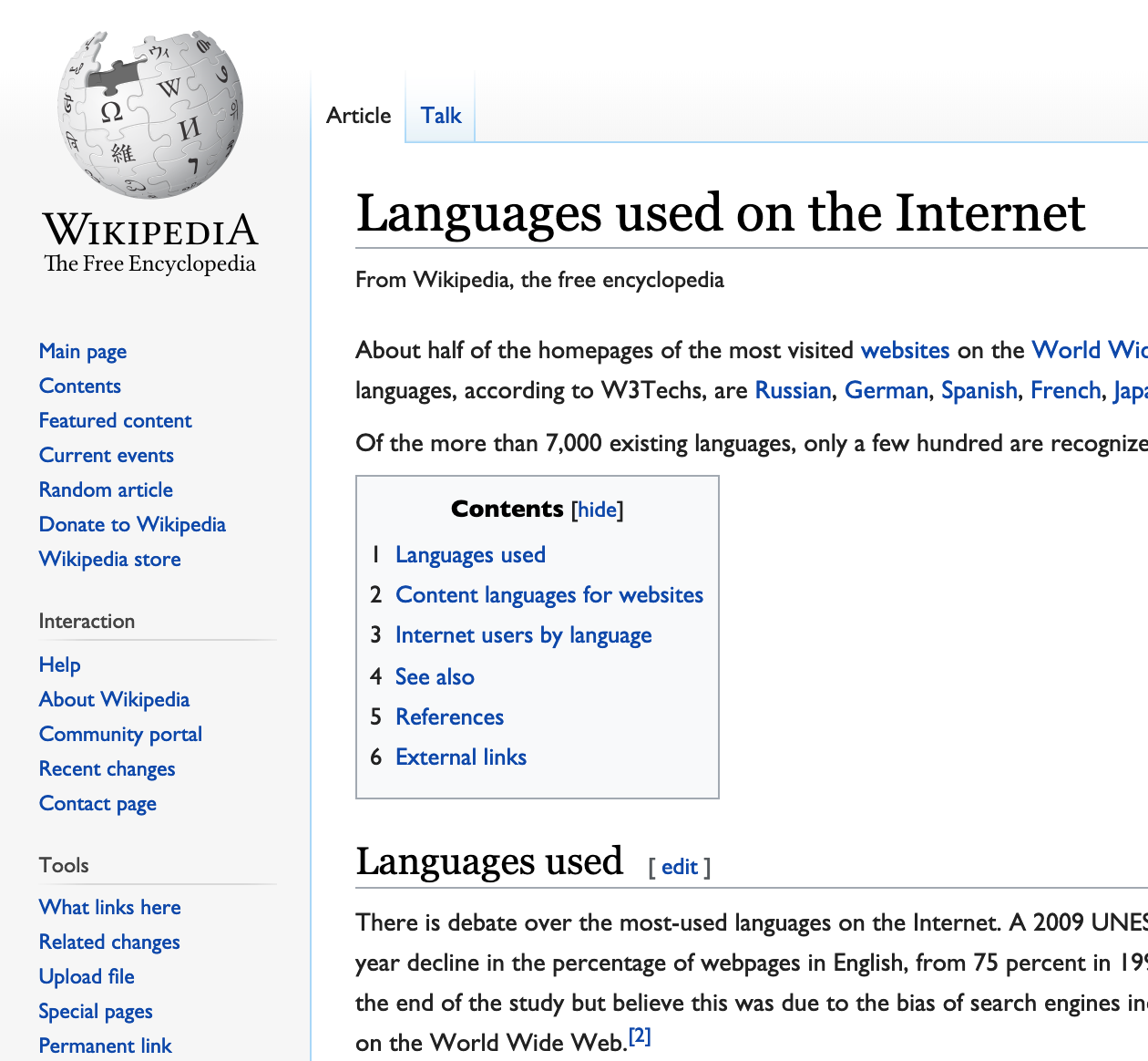
Task: Open the Main page sidebar link
Action: click(83, 352)
